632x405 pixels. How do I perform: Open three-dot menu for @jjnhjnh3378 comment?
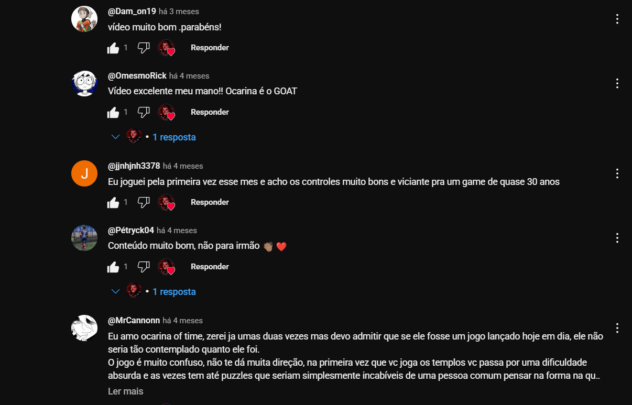(x=617, y=174)
